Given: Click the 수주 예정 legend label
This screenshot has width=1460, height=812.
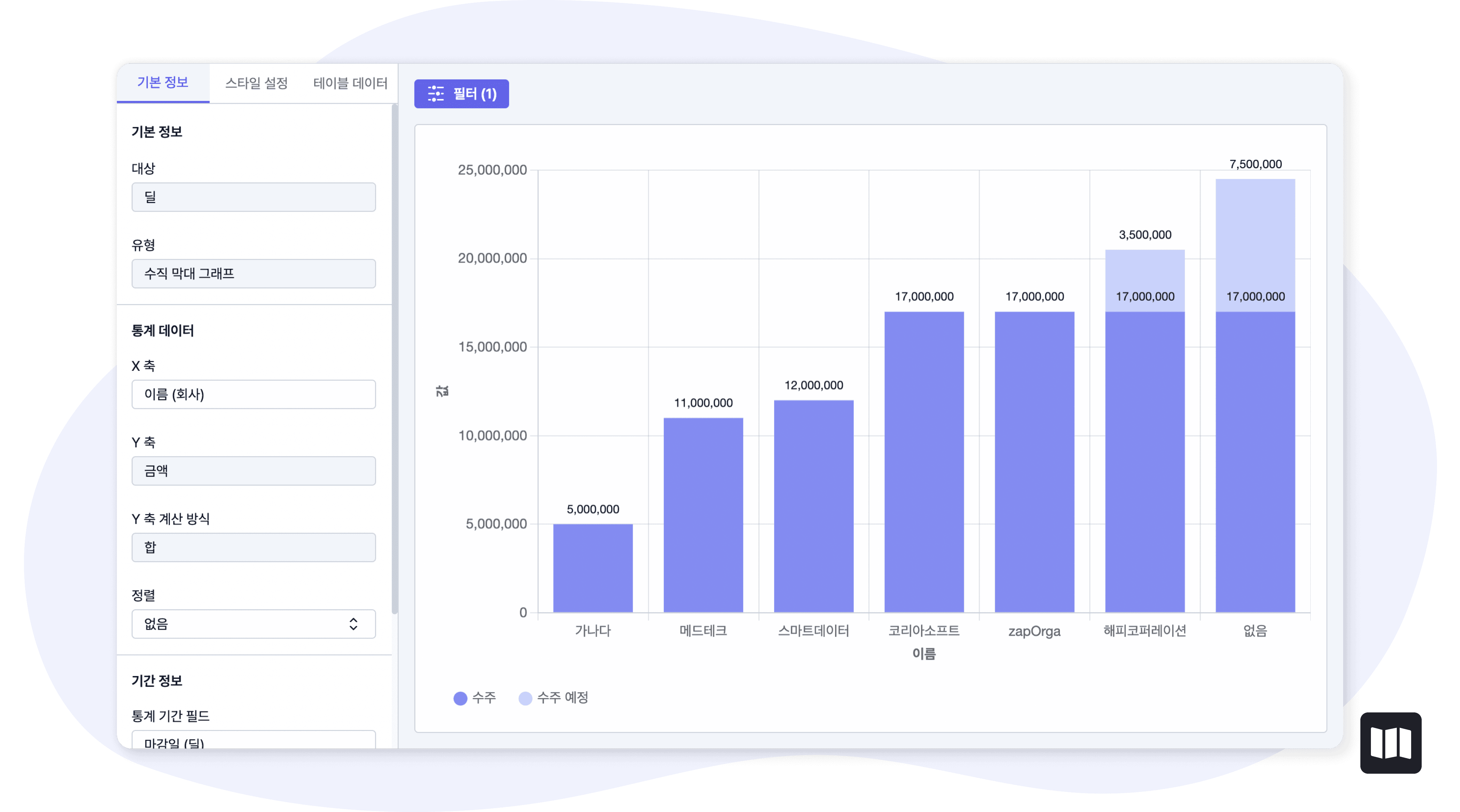Looking at the screenshot, I should [x=563, y=697].
